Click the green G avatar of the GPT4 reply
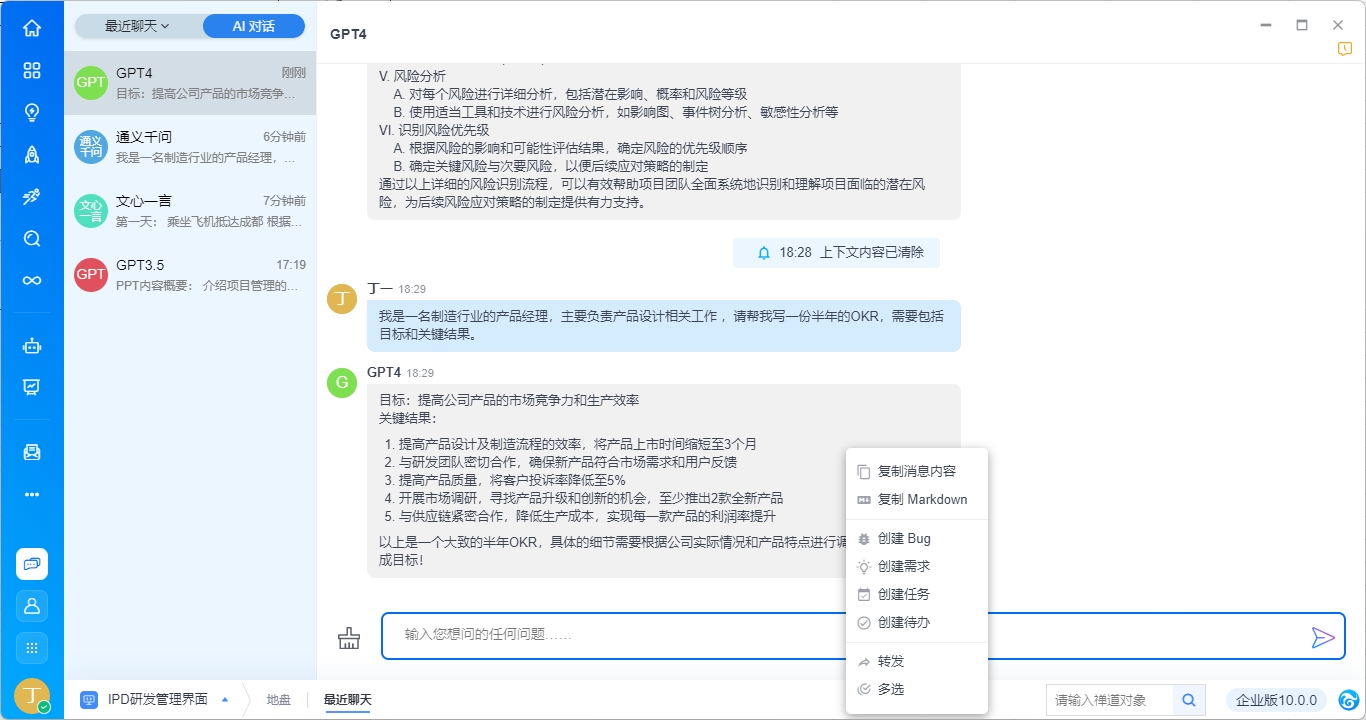 pyautogui.click(x=342, y=382)
